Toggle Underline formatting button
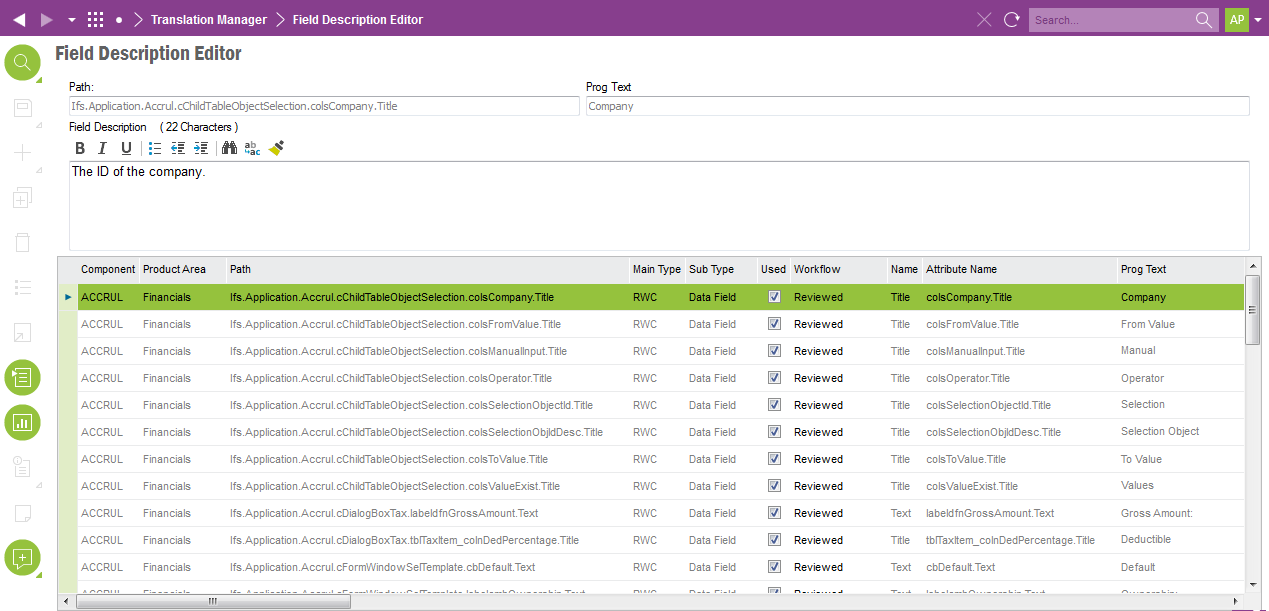1269x611 pixels. point(126,148)
